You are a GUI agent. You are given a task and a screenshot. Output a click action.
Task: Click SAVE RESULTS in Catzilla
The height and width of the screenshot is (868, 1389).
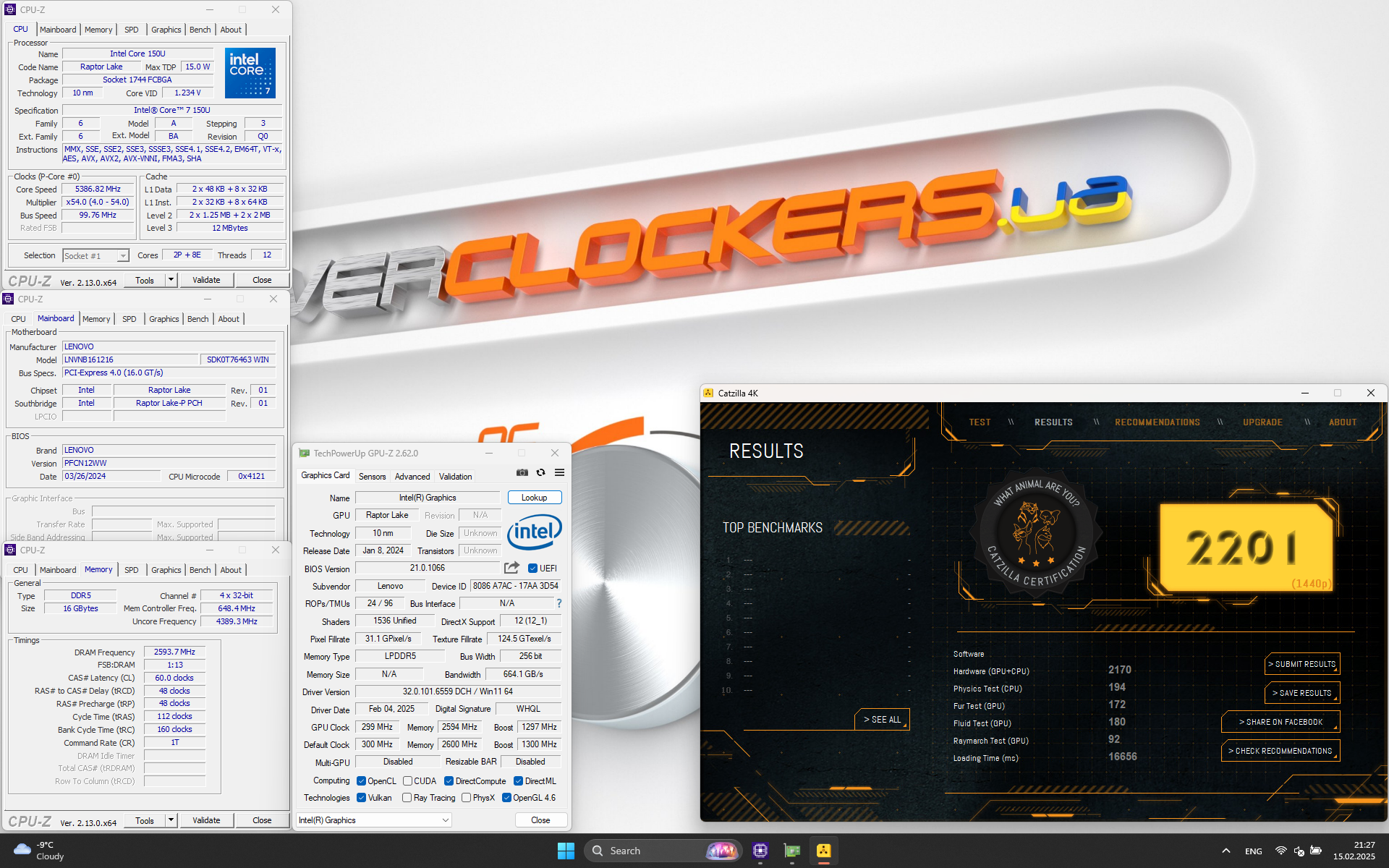point(1302,693)
